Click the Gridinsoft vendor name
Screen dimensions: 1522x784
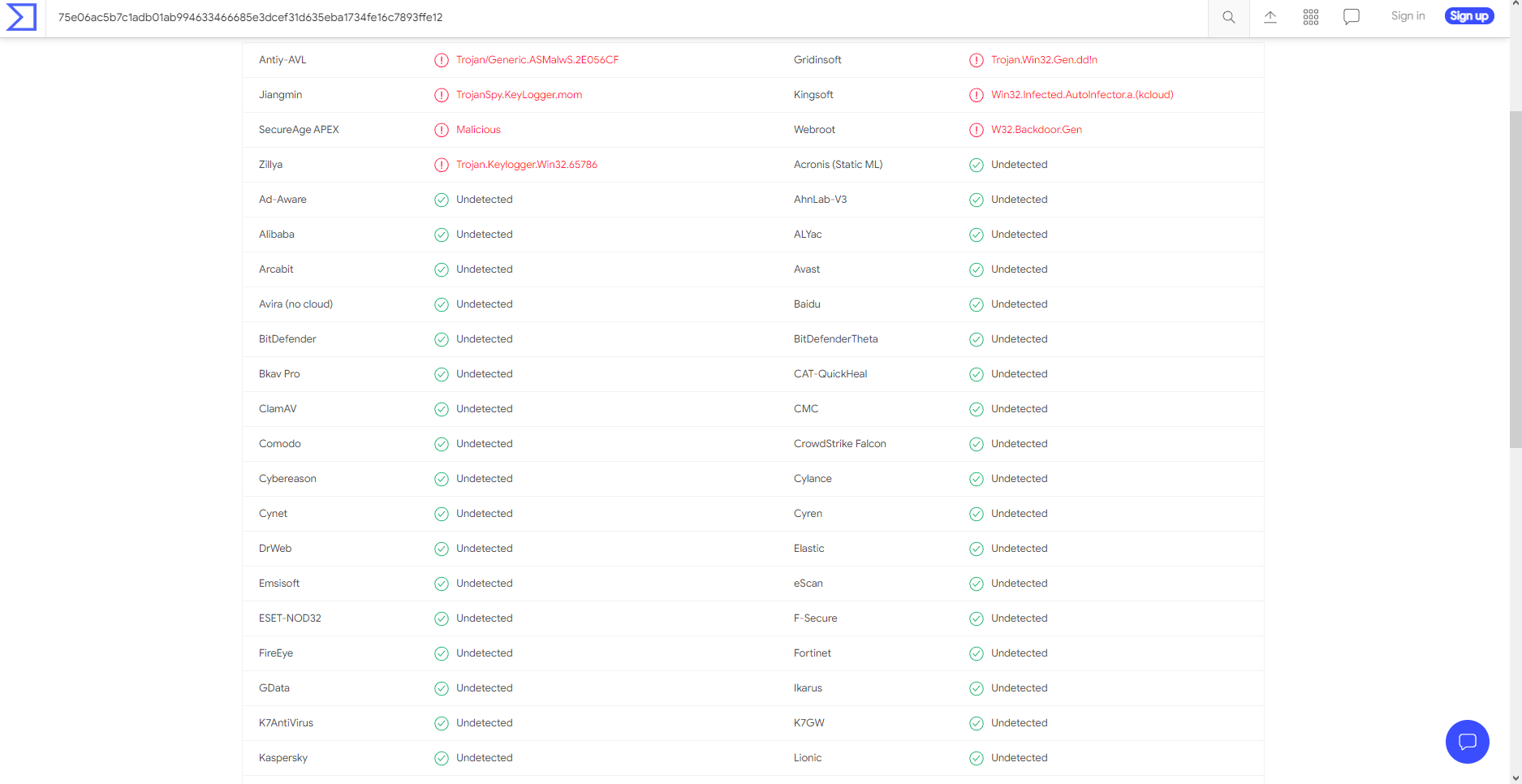[x=817, y=60]
